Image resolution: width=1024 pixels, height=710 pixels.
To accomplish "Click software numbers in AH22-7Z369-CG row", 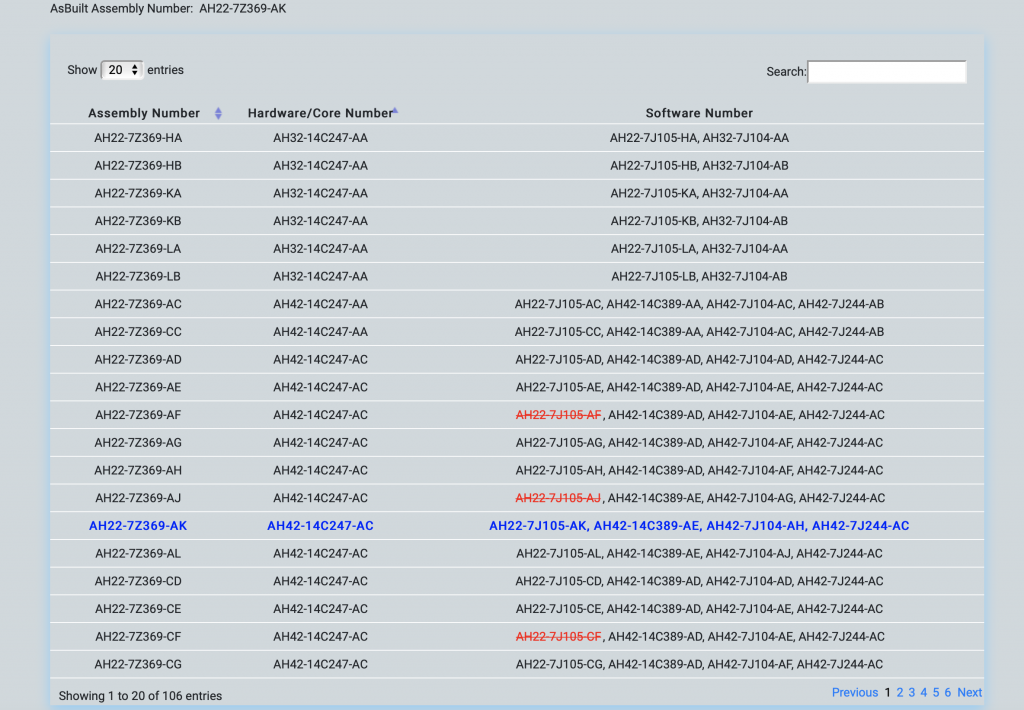I will [x=699, y=664].
